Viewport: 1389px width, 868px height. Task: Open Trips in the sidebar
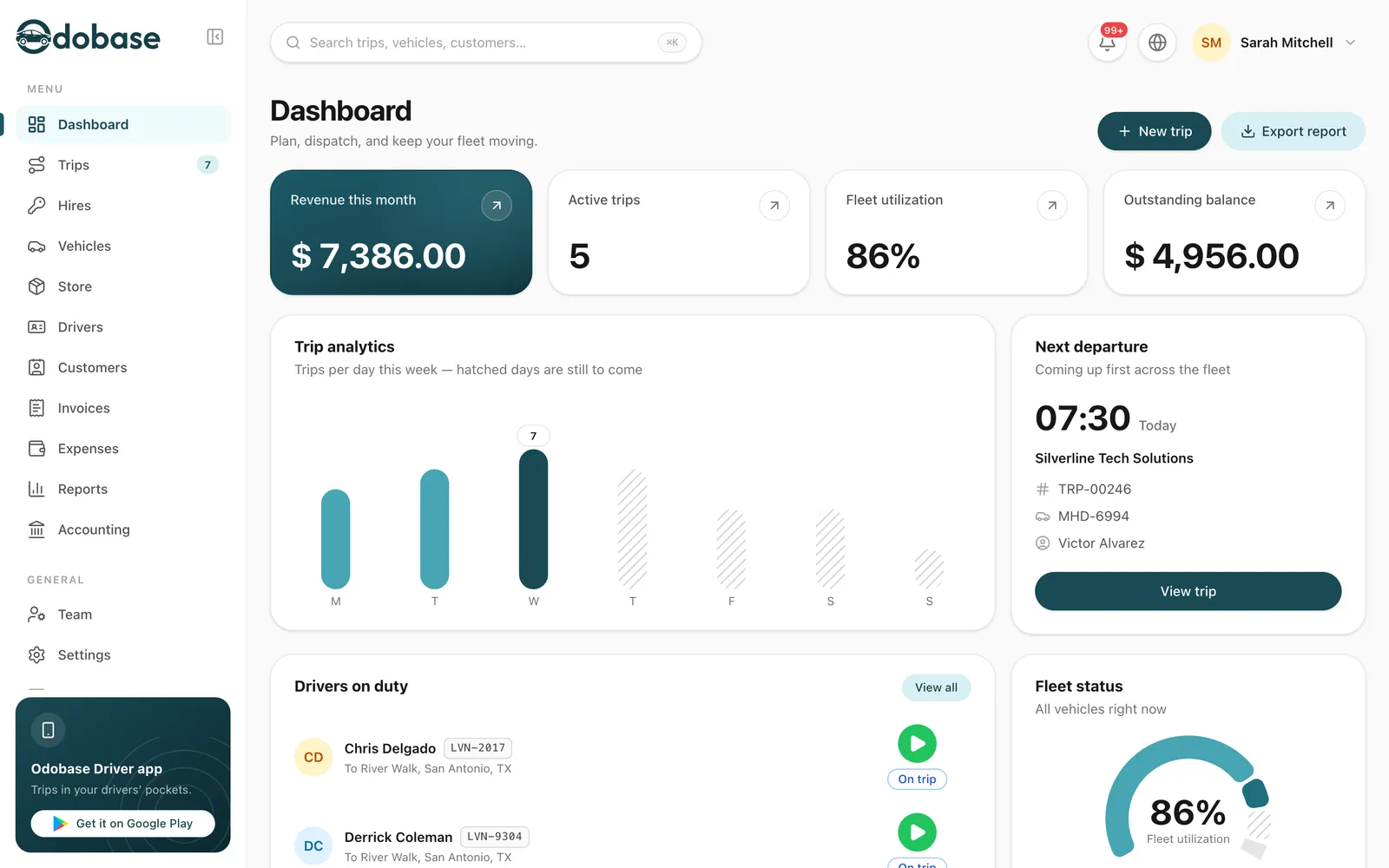point(123,165)
